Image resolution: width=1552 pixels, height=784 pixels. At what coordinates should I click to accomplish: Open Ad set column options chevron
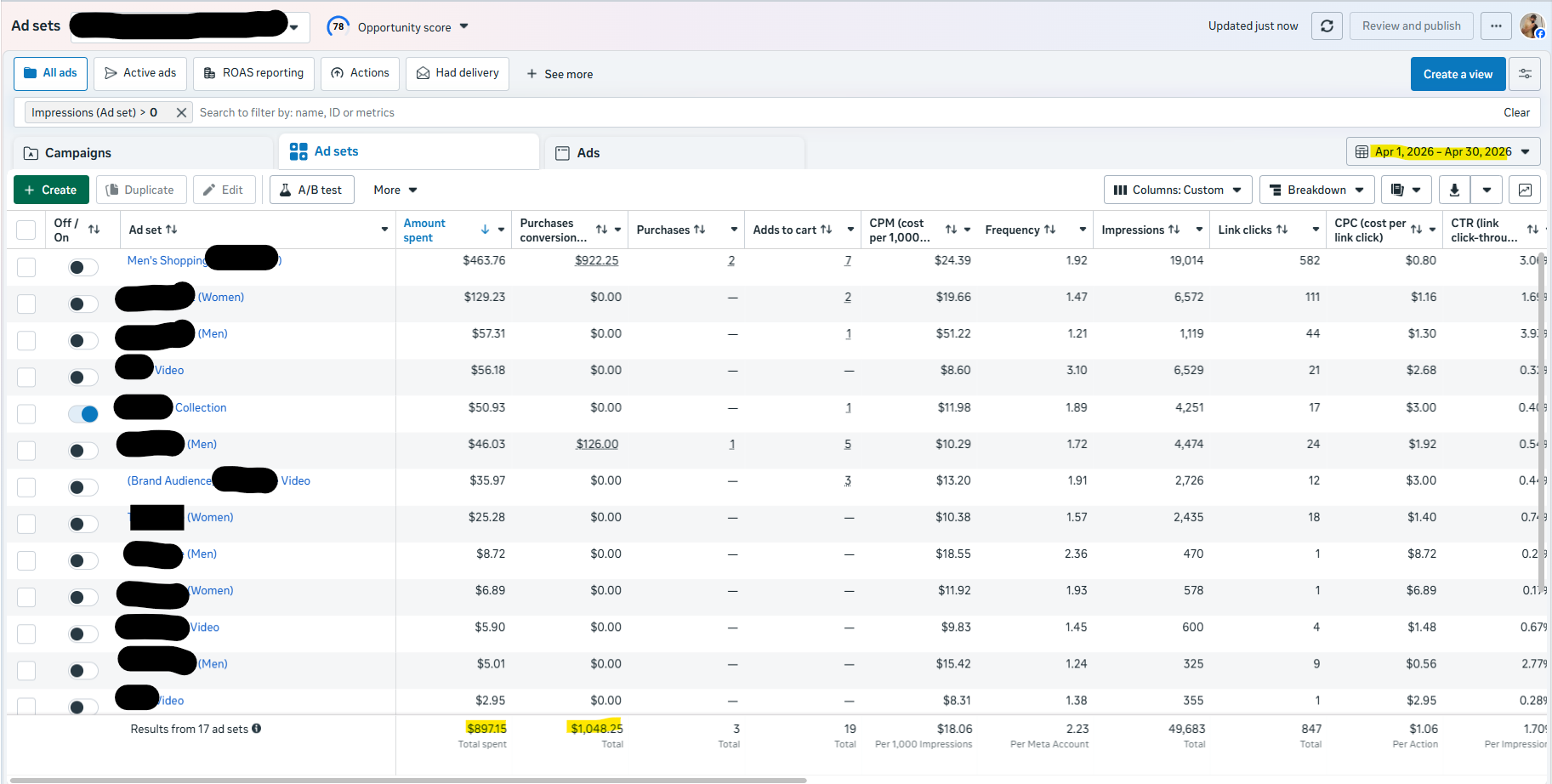pyautogui.click(x=384, y=230)
